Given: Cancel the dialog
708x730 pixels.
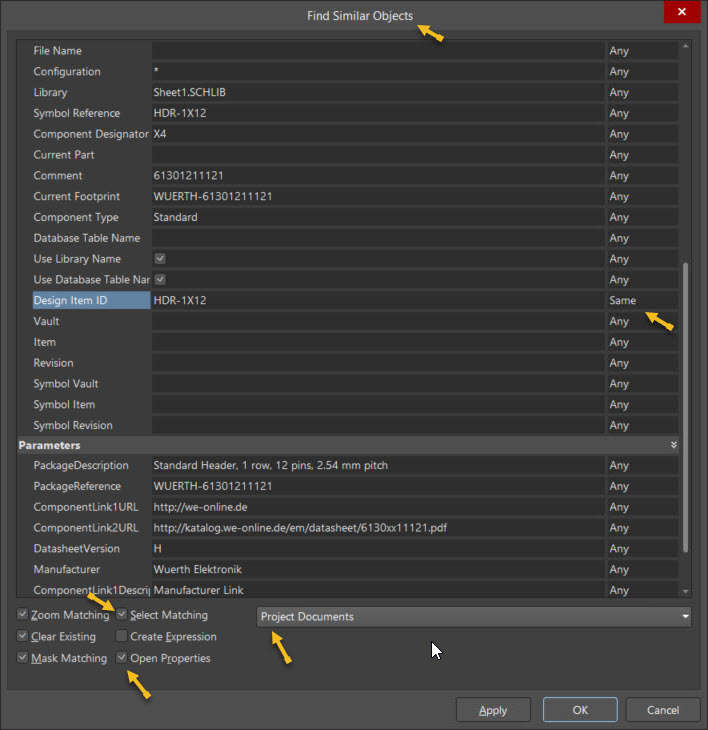Looking at the screenshot, I should tap(663, 710).
